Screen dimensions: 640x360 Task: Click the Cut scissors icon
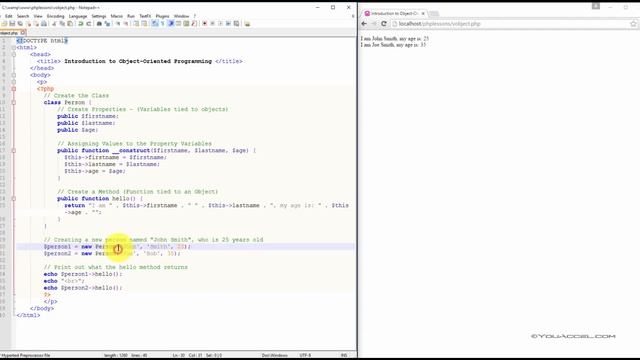point(54,24)
